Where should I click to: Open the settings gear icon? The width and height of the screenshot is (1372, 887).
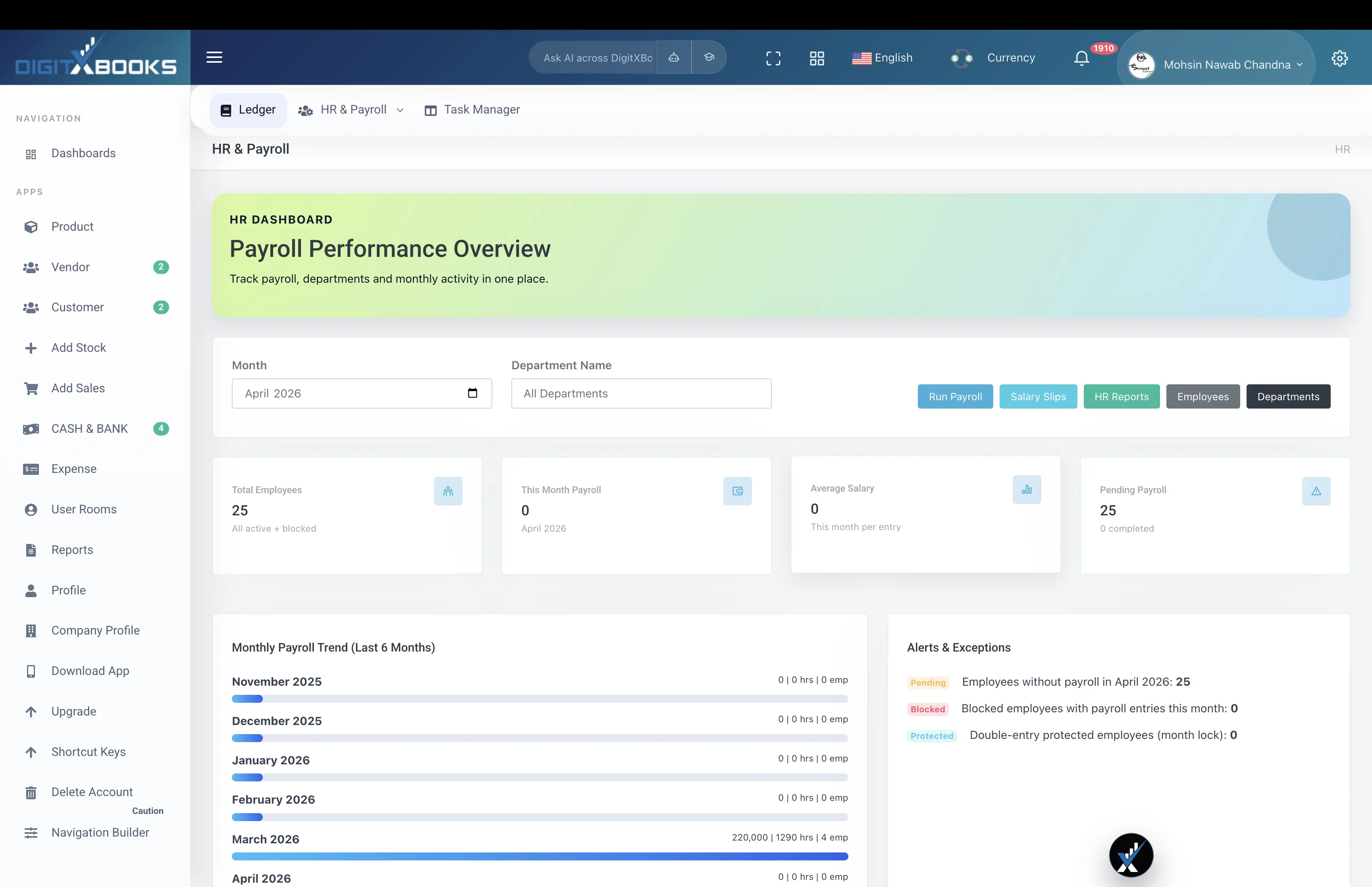[1340, 58]
